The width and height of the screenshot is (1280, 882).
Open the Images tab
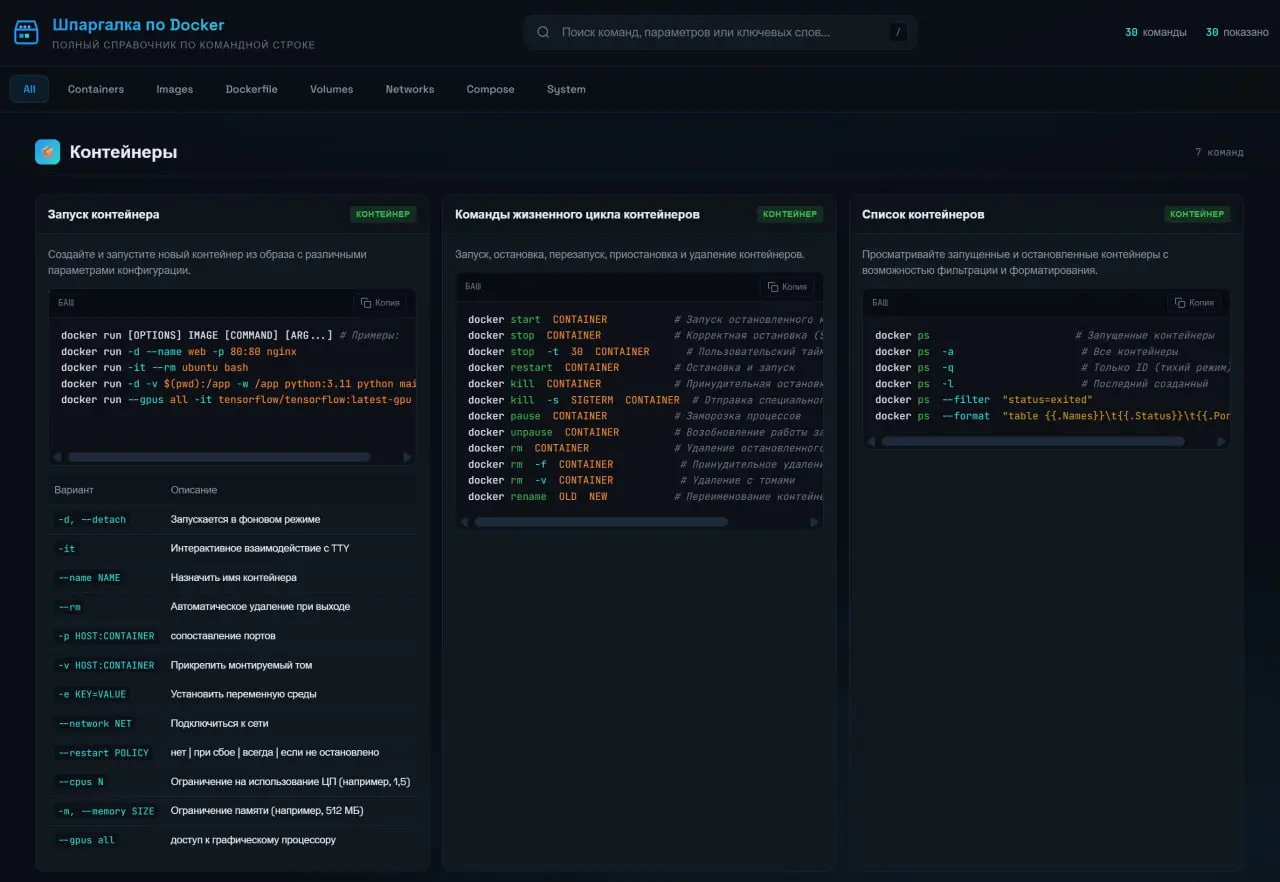click(175, 89)
